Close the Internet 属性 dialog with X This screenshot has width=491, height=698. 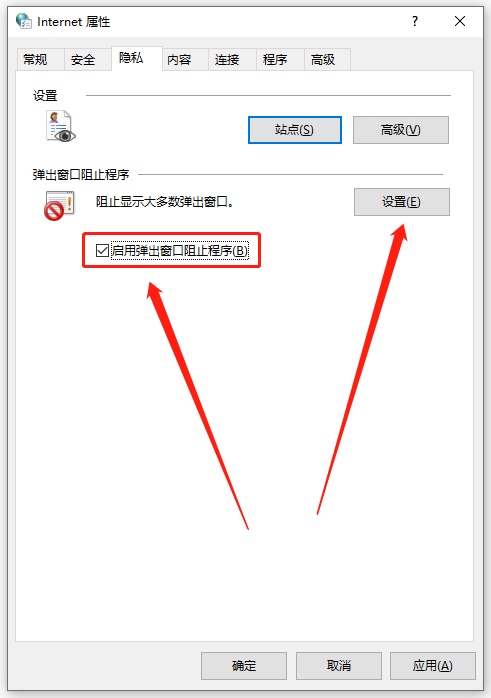click(460, 21)
